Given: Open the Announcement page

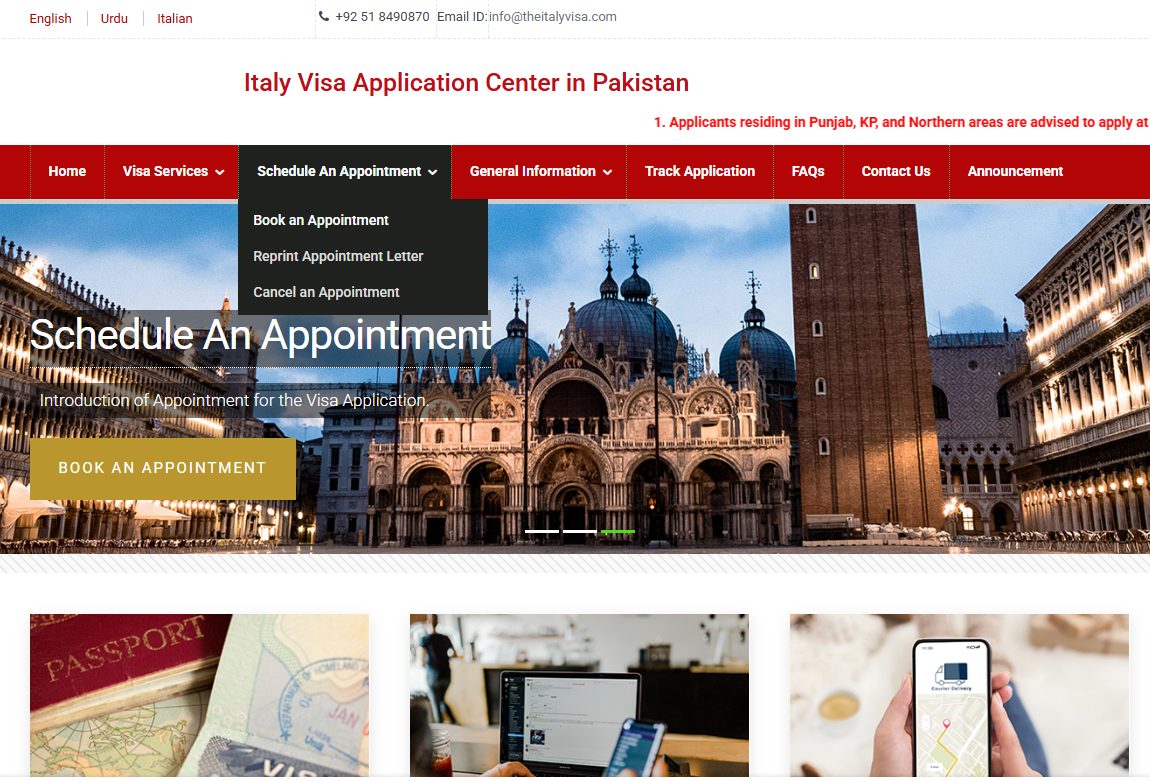Looking at the screenshot, I should 1015,172.
